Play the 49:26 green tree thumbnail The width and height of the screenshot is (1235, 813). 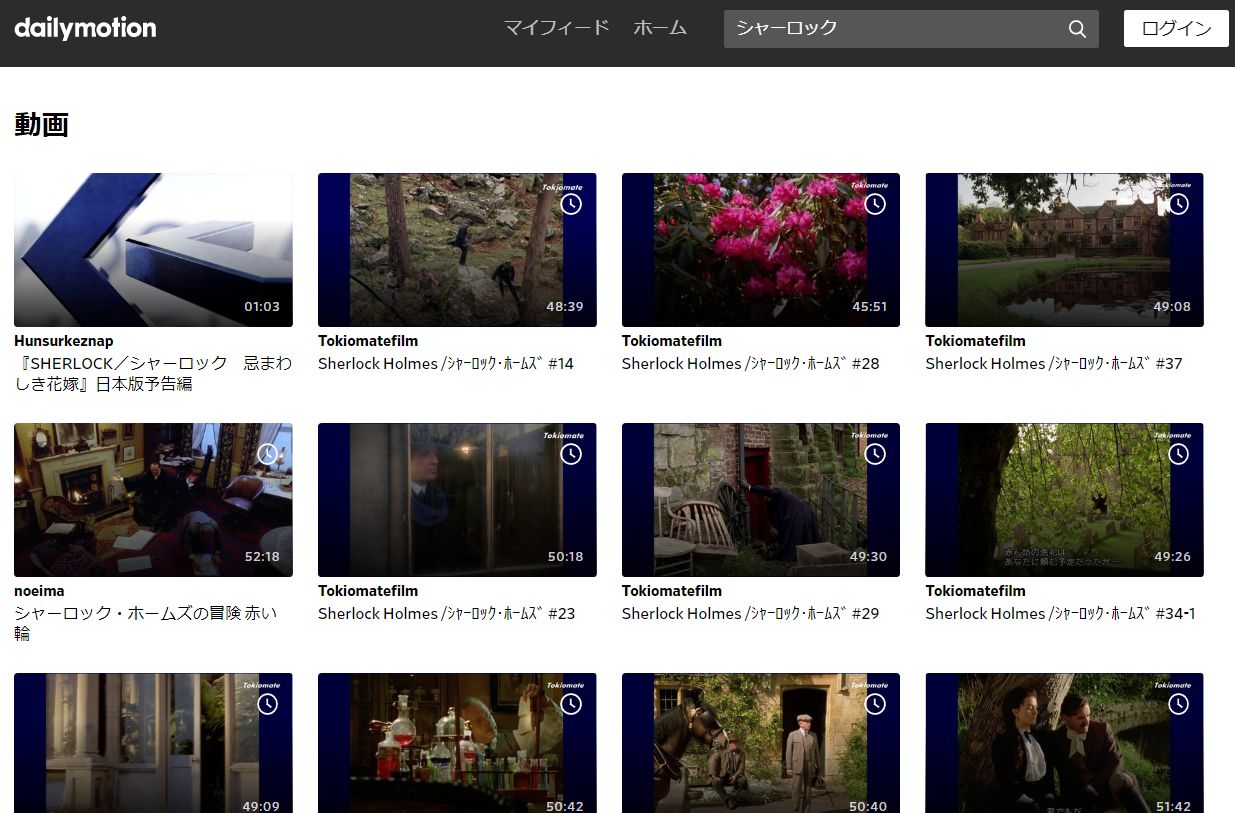click(1065, 500)
